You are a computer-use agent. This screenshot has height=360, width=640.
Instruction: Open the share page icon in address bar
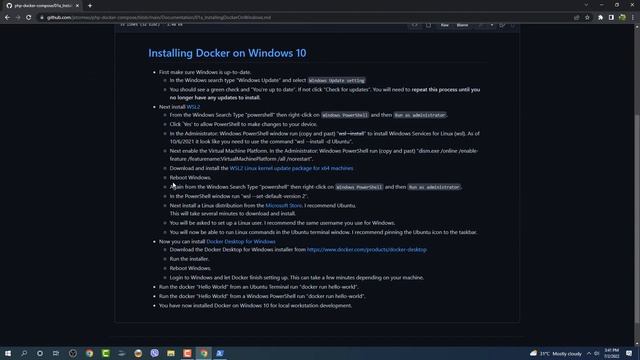click(576, 18)
